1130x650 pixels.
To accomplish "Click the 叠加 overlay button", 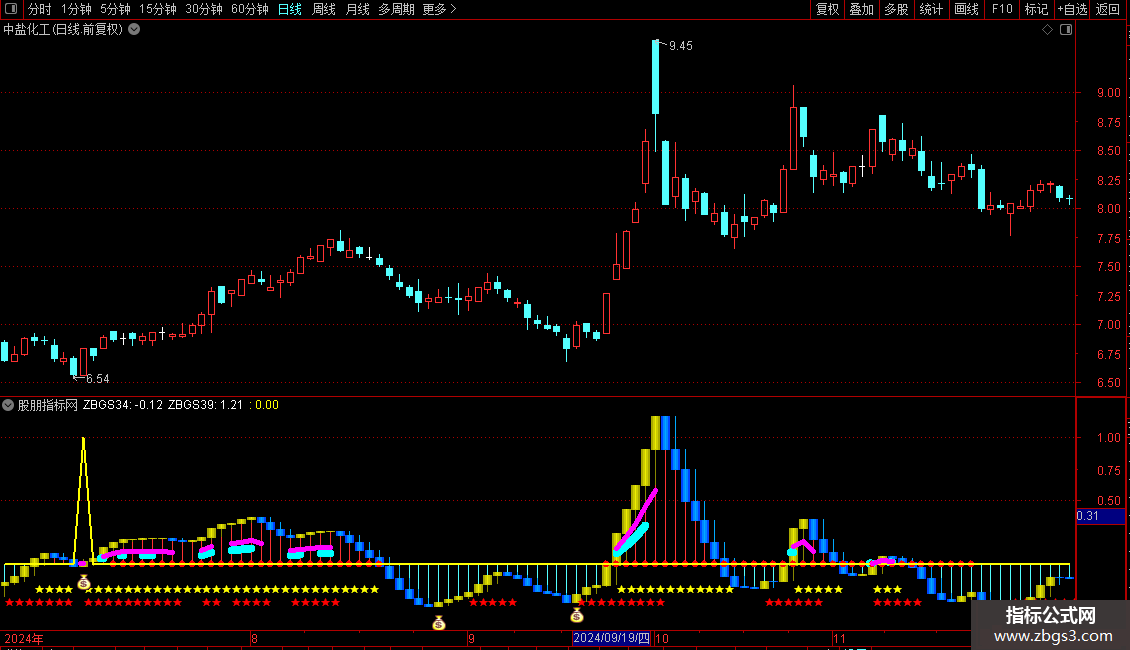I will click(862, 9).
